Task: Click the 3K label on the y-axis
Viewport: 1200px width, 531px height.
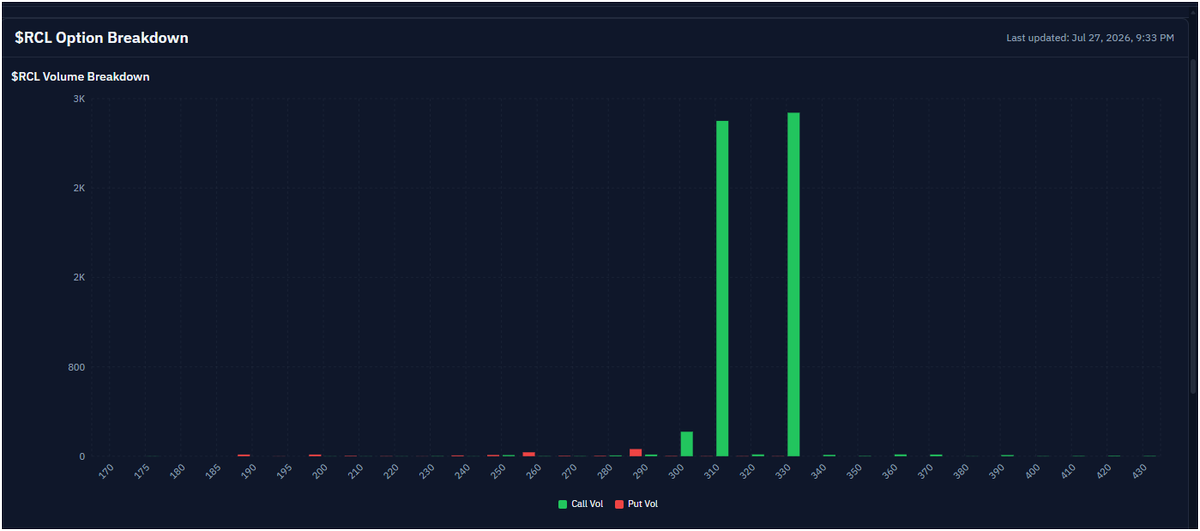Action: coord(79,99)
